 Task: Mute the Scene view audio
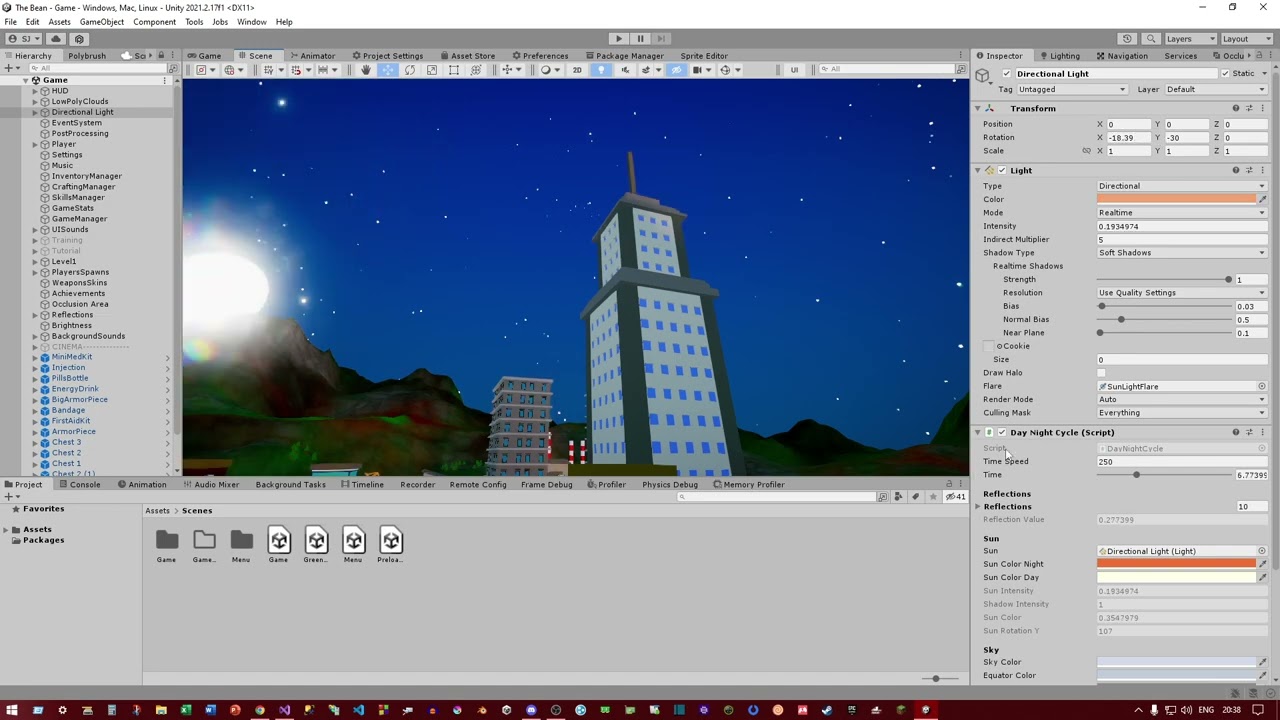pyautogui.click(x=625, y=69)
